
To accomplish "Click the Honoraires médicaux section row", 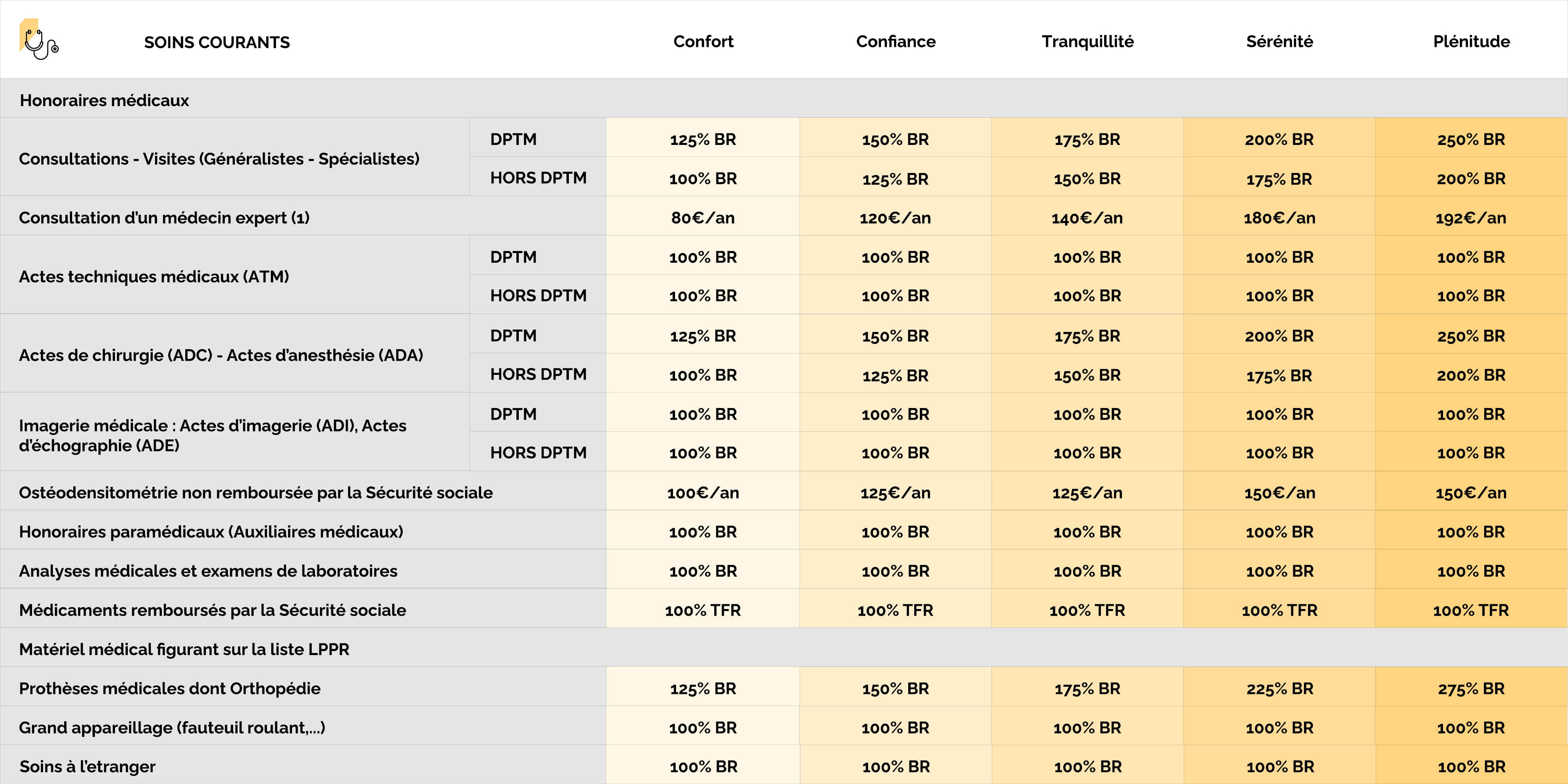I will click(104, 101).
